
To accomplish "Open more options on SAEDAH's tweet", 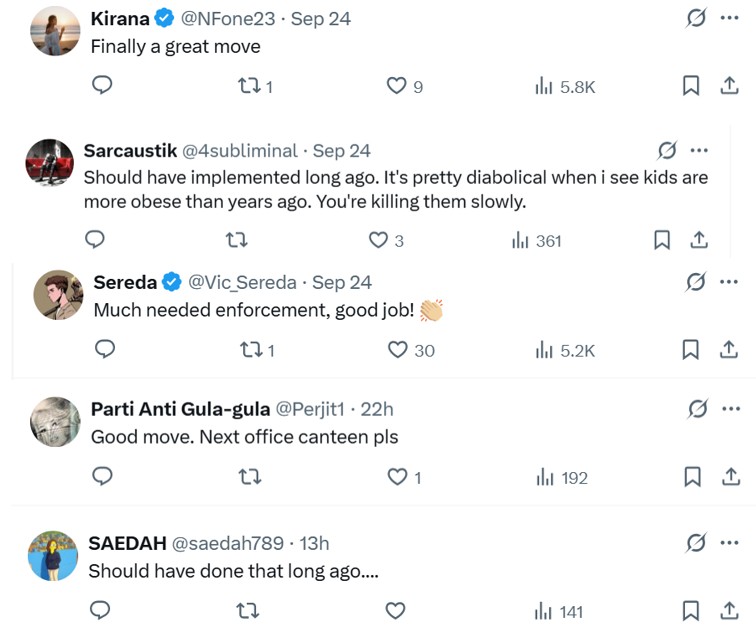I will (729, 543).
